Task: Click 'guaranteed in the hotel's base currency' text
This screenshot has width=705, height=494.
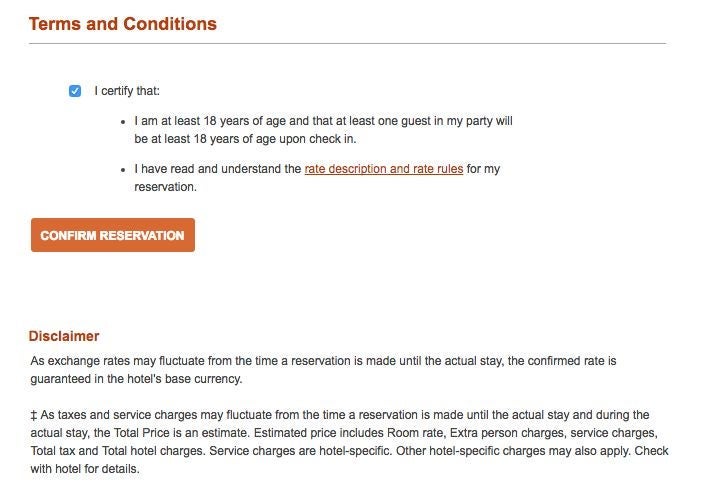Action: pyautogui.click(x=136, y=379)
